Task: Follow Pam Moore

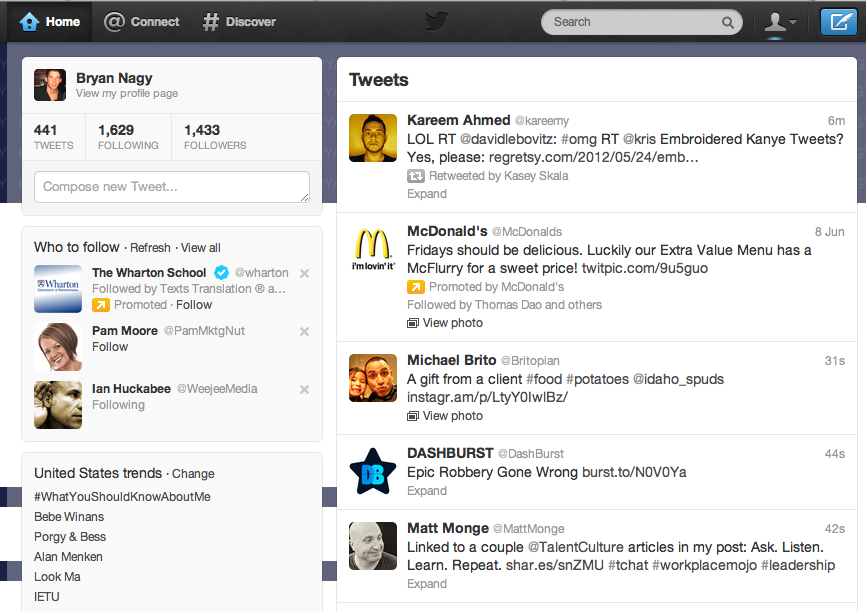Action: coord(110,347)
